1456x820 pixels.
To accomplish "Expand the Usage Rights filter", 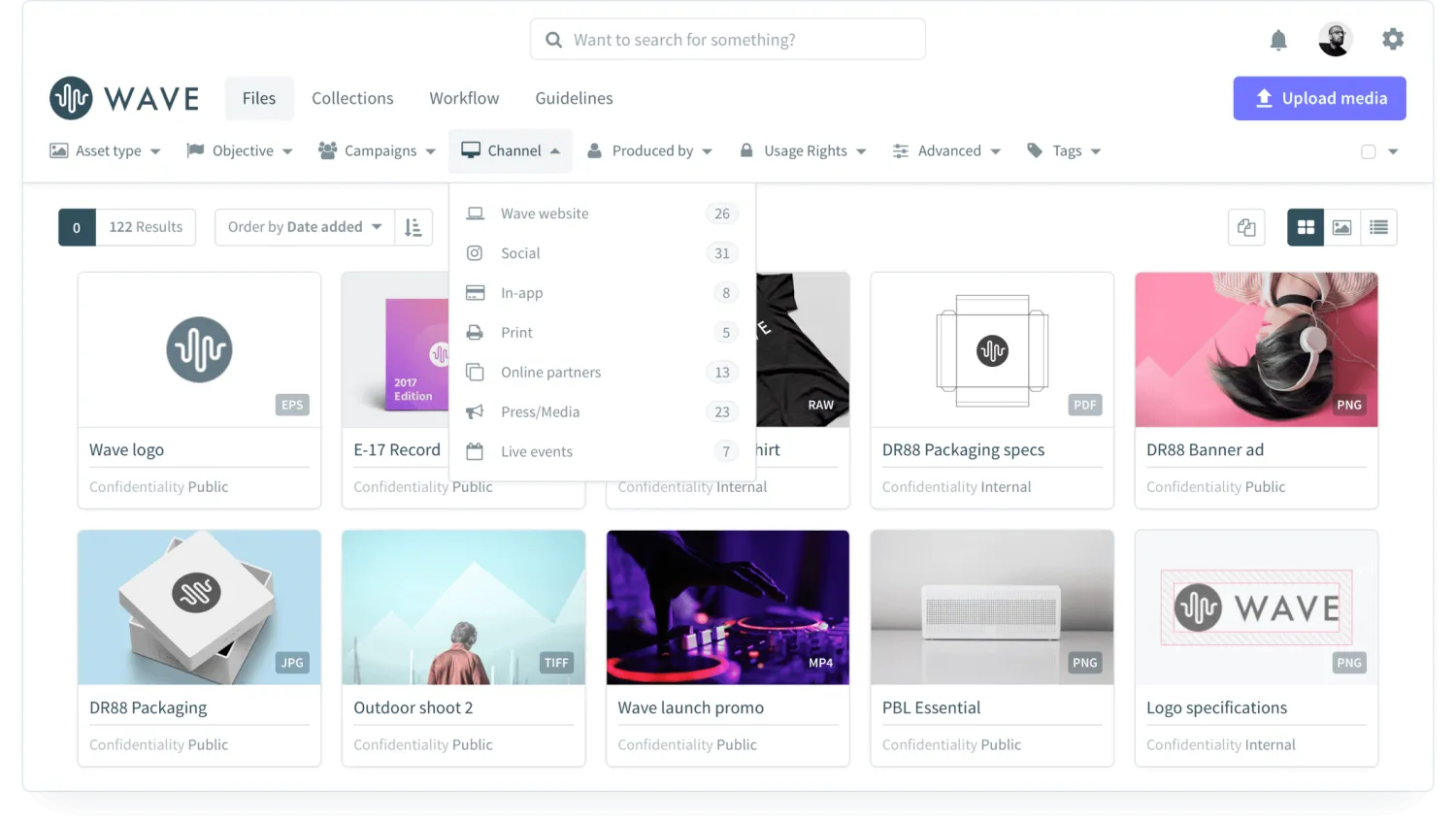I will pos(803,150).
